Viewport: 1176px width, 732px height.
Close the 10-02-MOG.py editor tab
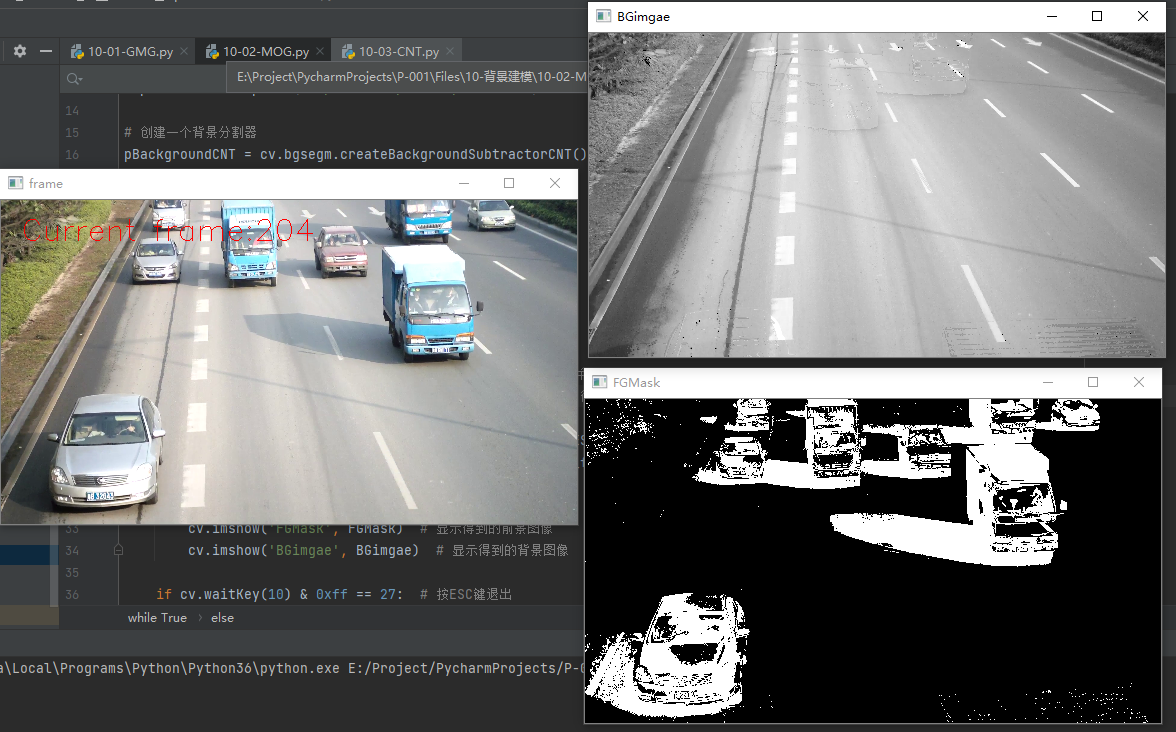[320, 51]
